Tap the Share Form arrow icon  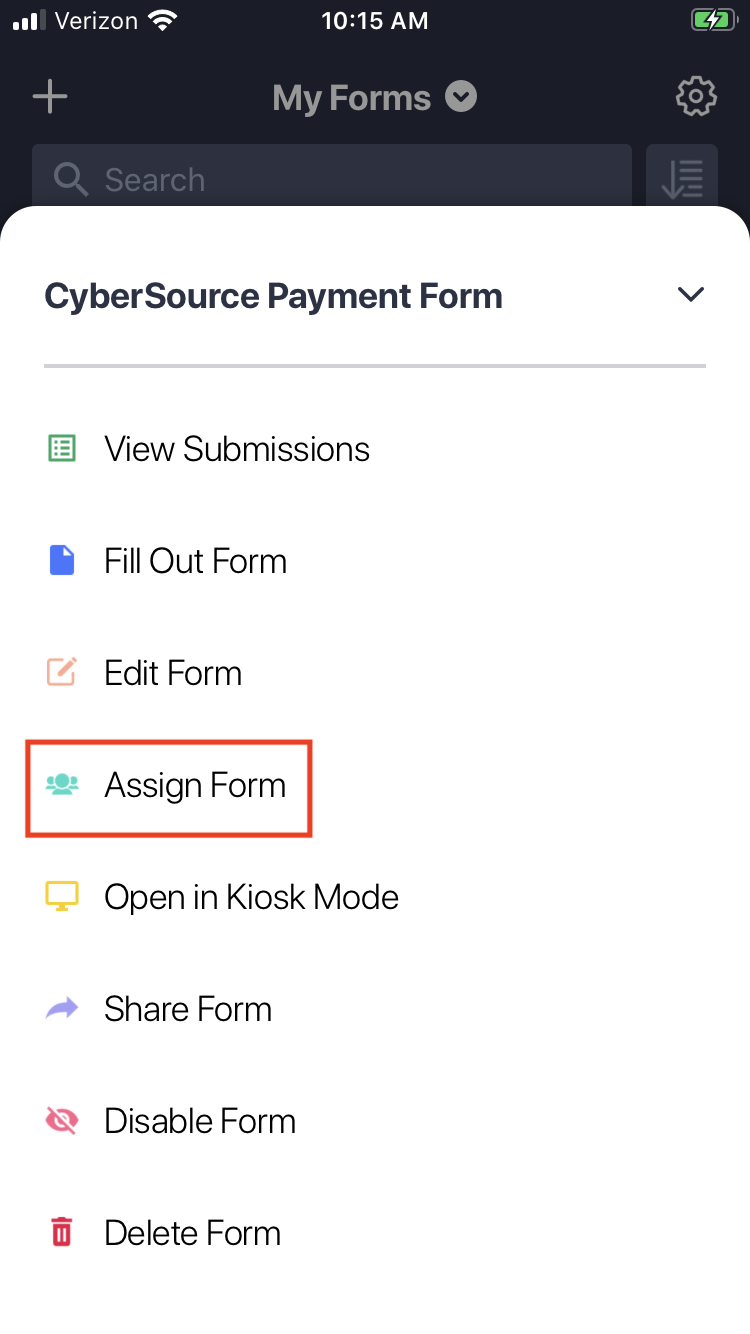pyautogui.click(x=62, y=1009)
